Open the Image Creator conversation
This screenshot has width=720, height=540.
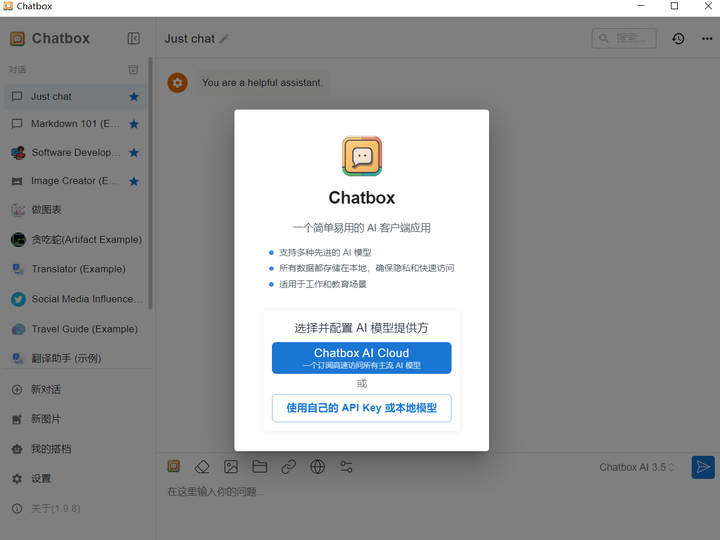(76, 181)
